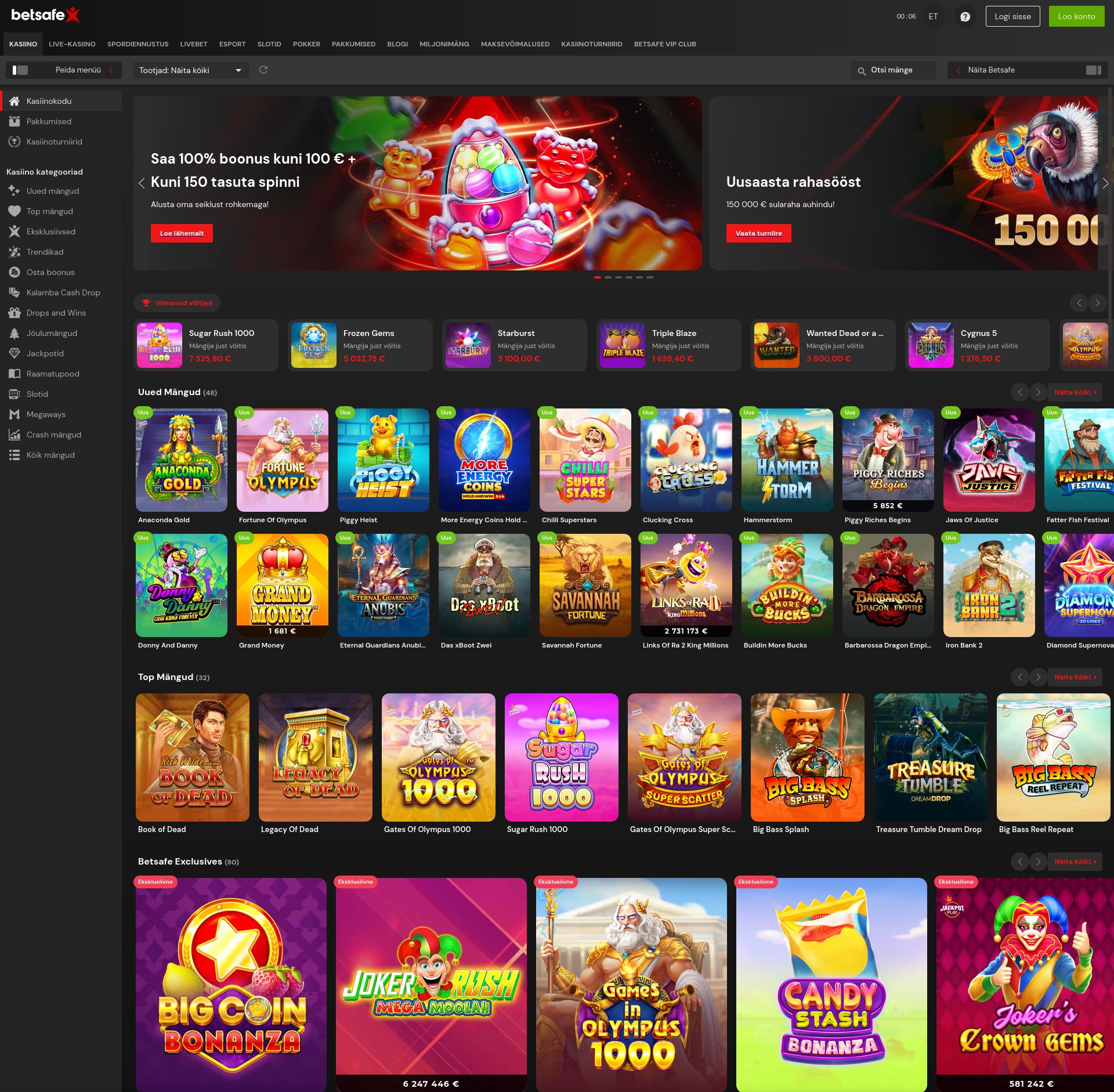Toggle the Näita Betsafe panel switch
Image resolution: width=1114 pixels, height=1092 pixels.
[x=1093, y=70]
